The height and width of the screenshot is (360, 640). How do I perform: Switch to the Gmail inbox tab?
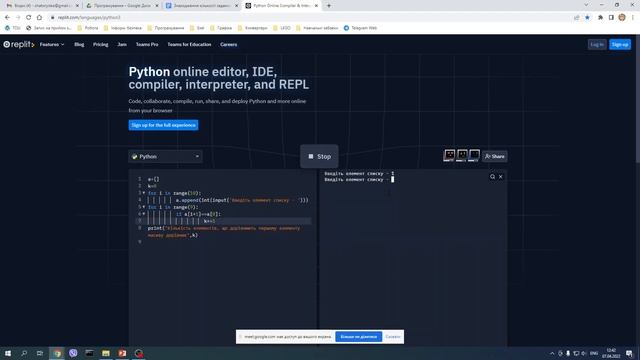tap(42, 6)
